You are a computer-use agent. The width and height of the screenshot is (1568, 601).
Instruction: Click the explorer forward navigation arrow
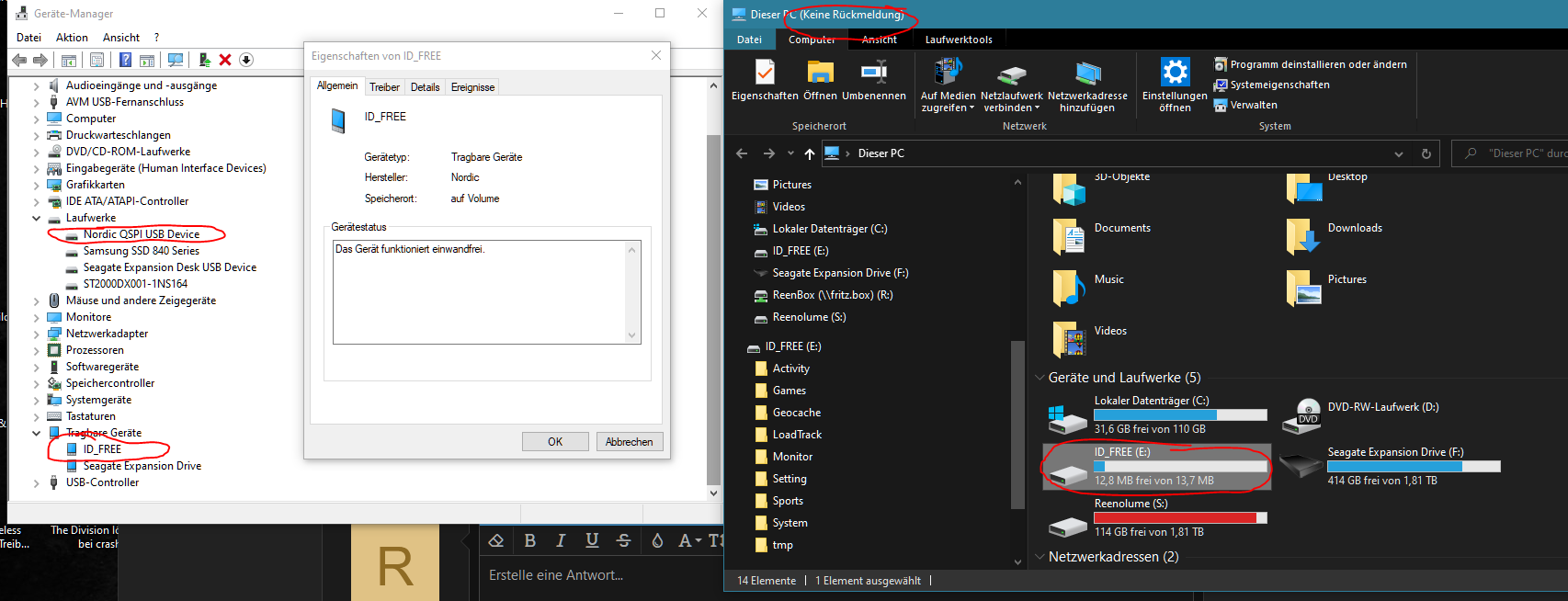(x=768, y=153)
